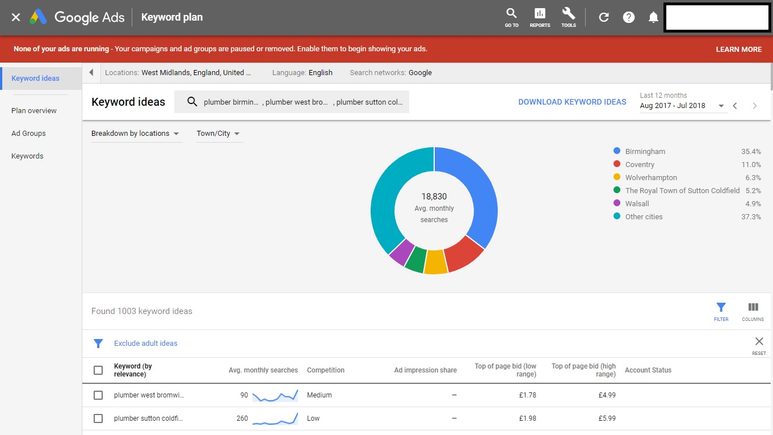Screen dimensions: 773x435
Task: Check the plumber west bromwich row checkbox
Action: pos(98,395)
